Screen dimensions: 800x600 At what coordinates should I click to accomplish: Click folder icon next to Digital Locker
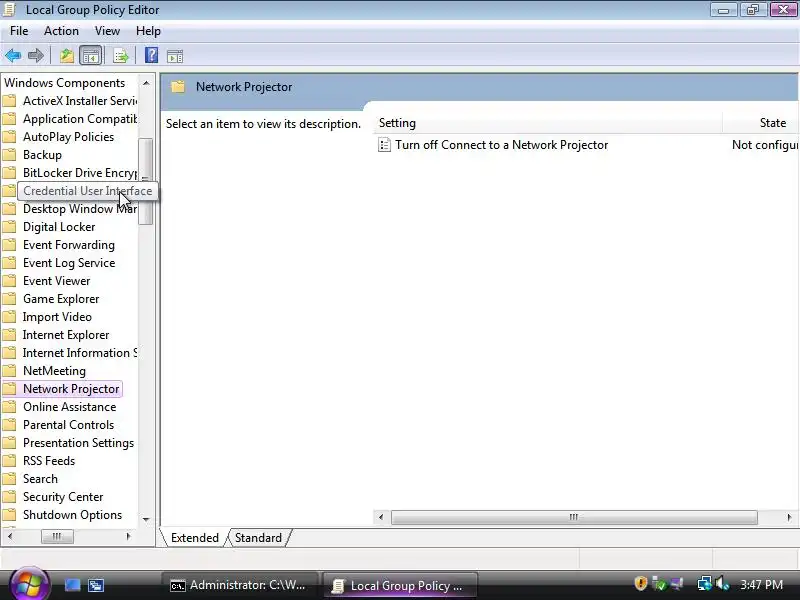point(9,227)
